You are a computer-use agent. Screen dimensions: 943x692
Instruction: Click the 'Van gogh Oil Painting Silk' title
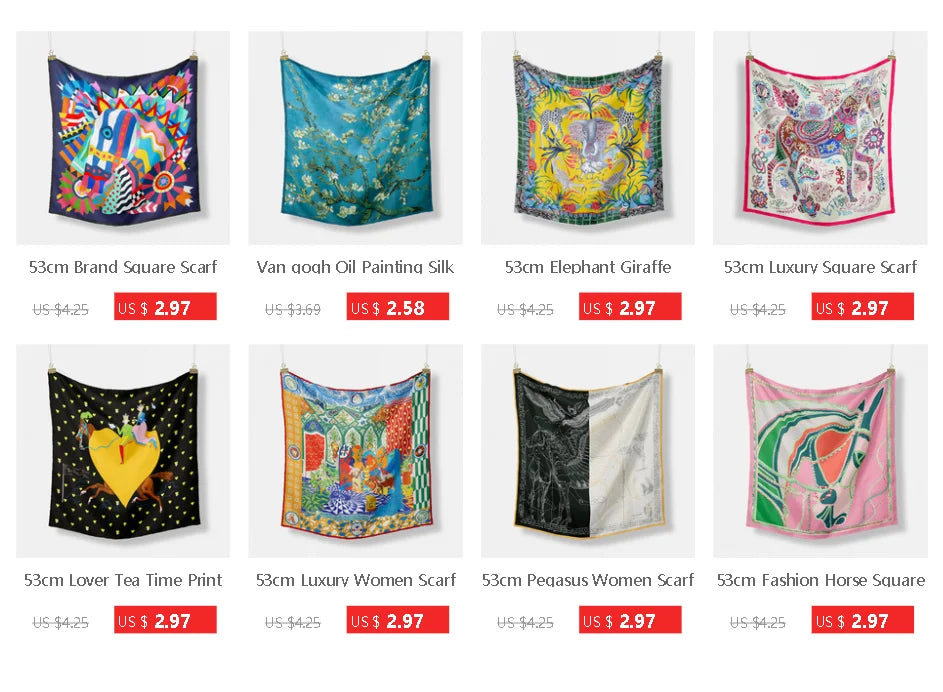(x=355, y=267)
